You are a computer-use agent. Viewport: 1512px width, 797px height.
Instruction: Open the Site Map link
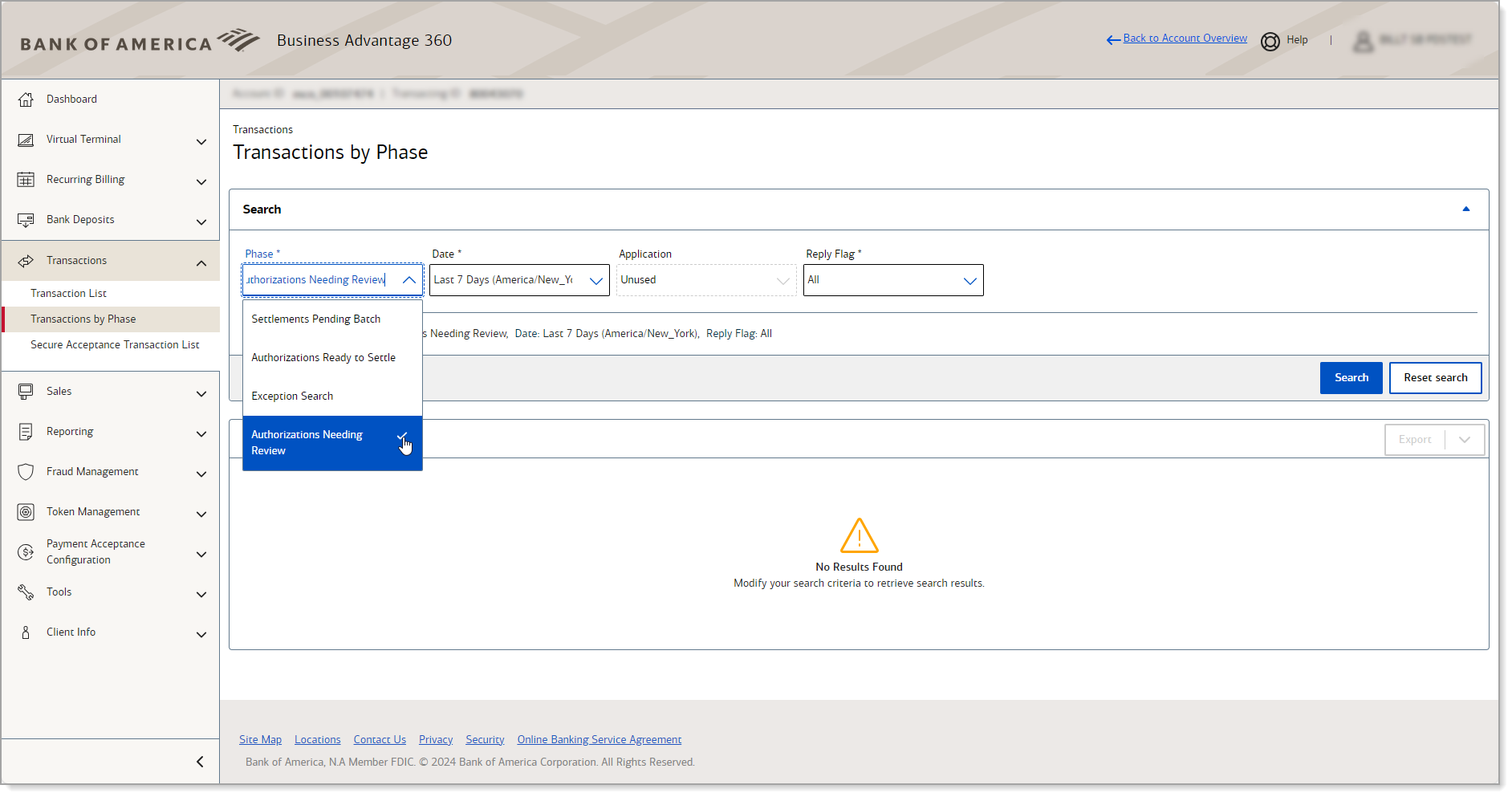click(260, 740)
